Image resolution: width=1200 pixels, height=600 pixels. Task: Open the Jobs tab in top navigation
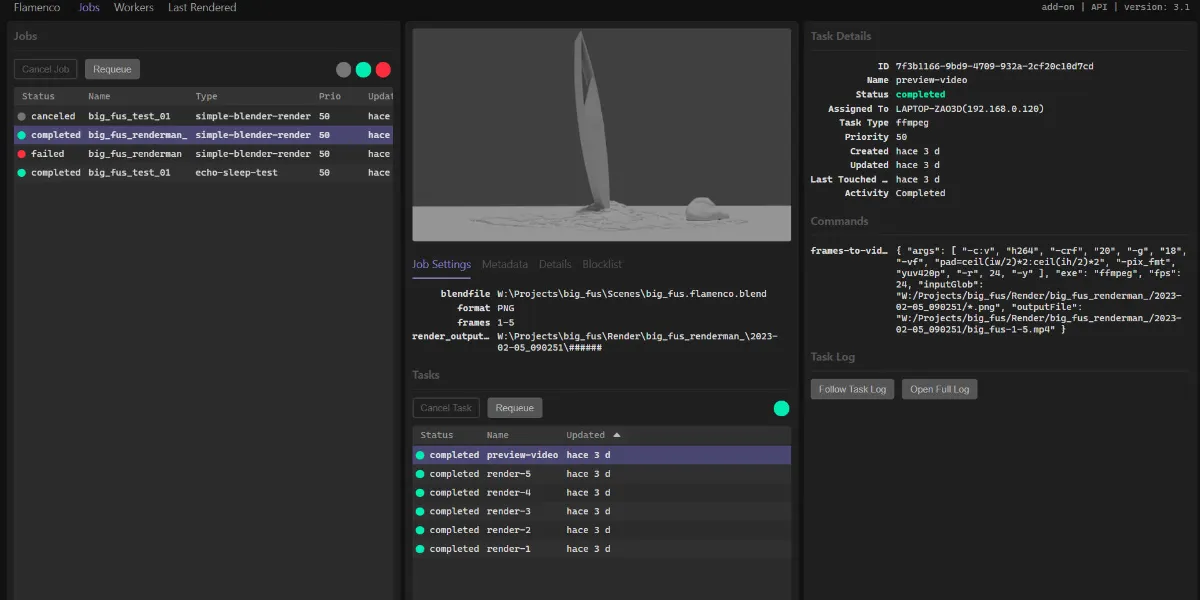[x=89, y=7]
